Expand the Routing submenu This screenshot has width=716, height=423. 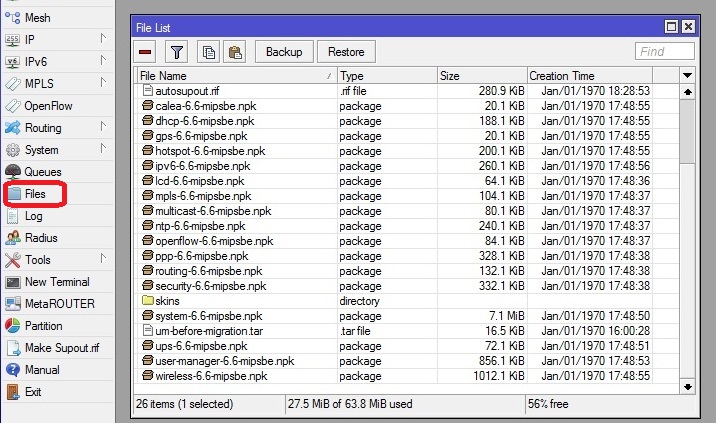click(x=42, y=128)
